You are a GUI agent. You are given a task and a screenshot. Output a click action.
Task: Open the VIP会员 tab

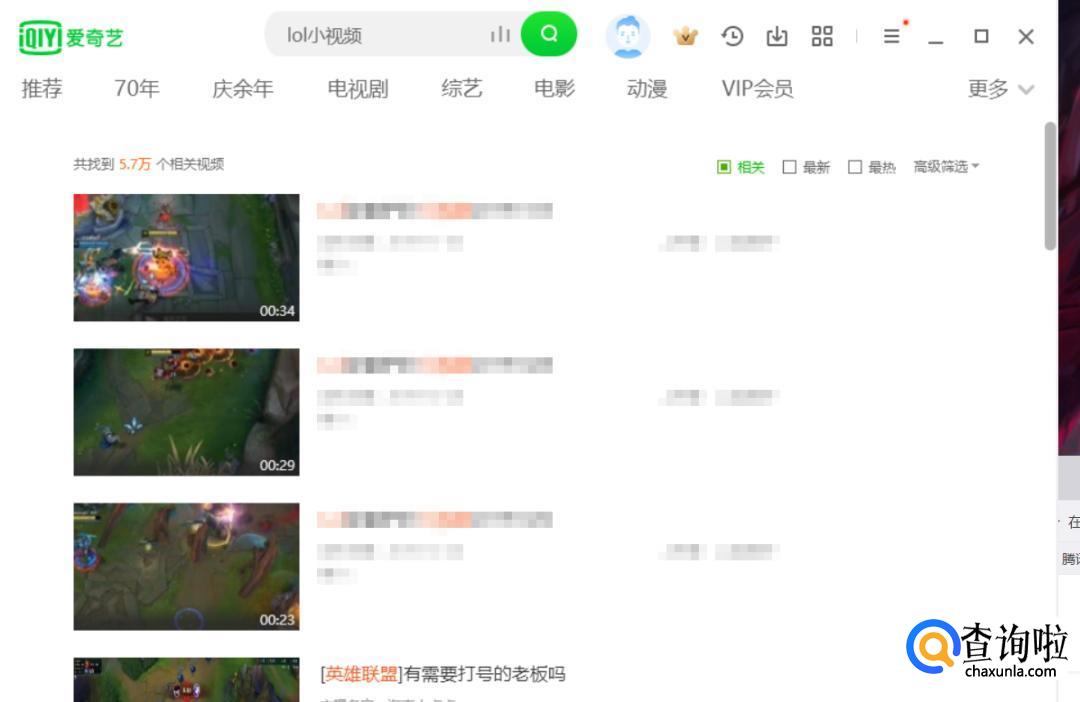click(757, 89)
